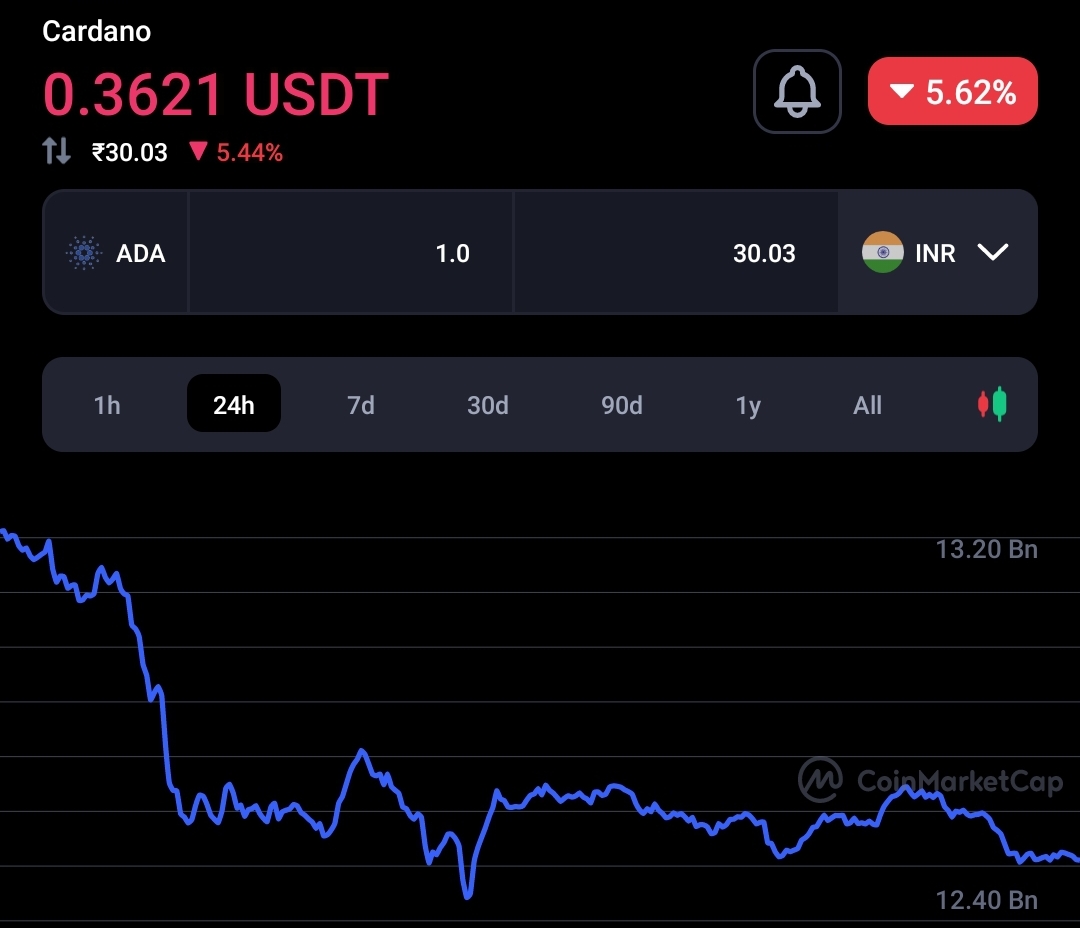1080x928 pixels.
Task: Tap the Cardano title
Action: click(x=96, y=32)
